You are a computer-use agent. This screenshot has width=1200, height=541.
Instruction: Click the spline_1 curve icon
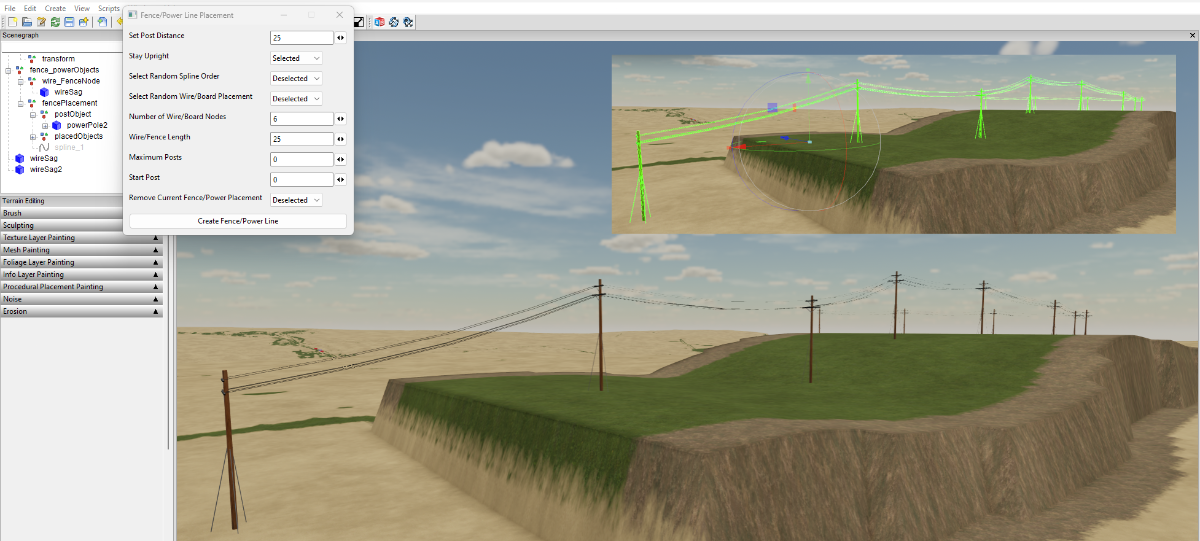45,147
